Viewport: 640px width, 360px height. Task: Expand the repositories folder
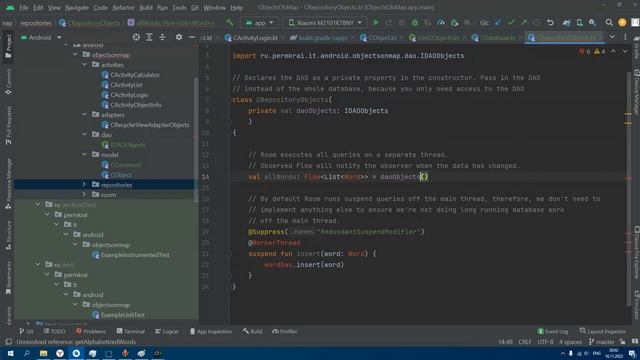[84, 184]
